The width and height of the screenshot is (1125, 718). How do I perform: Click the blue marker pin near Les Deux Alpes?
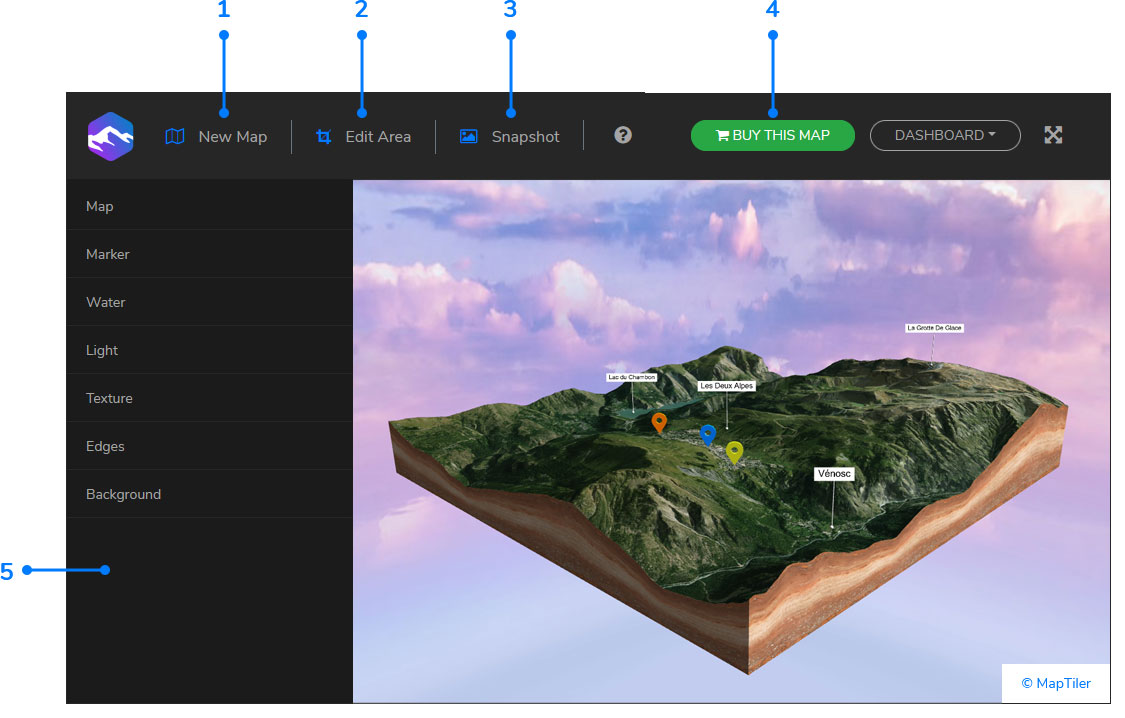click(708, 435)
